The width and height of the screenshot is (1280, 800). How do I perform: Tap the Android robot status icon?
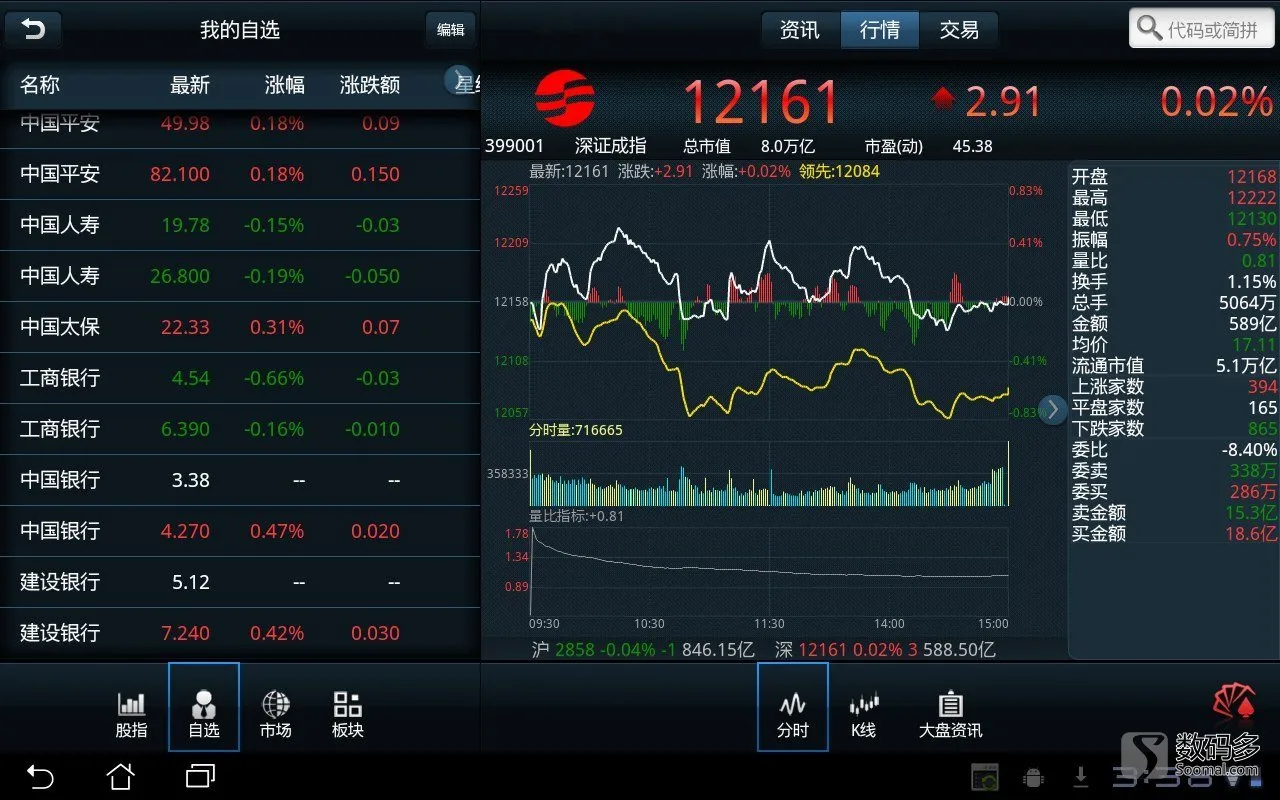tap(1034, 777)
